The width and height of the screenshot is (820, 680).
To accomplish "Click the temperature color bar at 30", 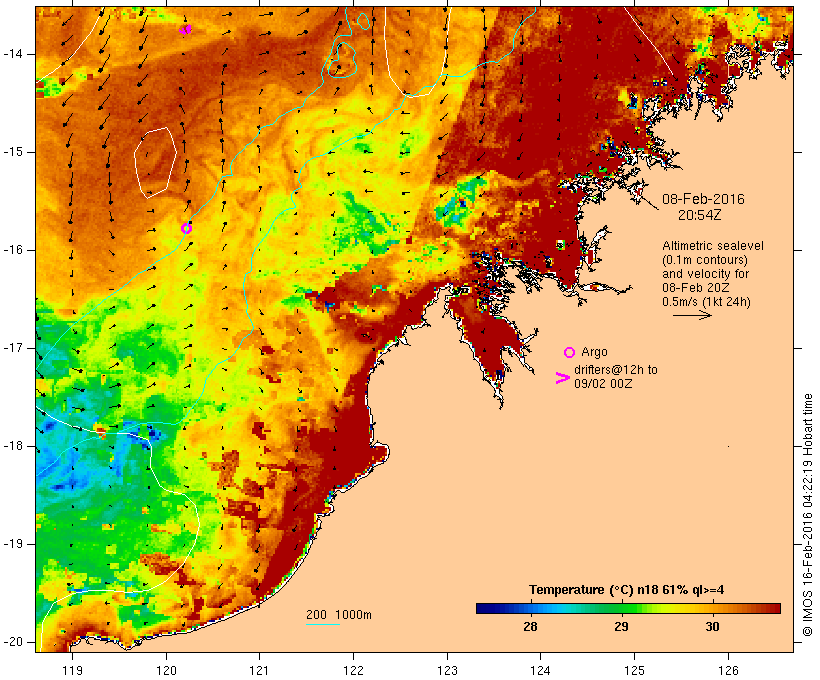I will tap(712, 608).
